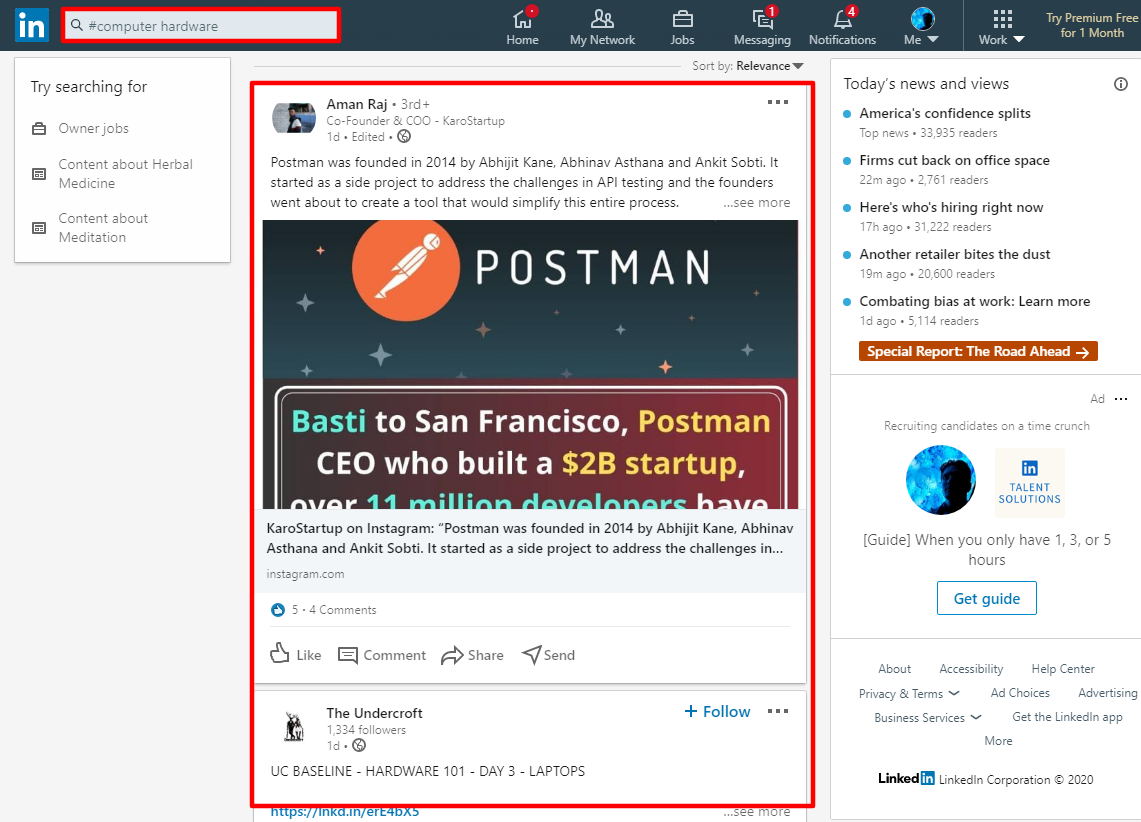Open the Help Center footer link
This screenshot has height=822, width=1141.
tap(1062, 669)
